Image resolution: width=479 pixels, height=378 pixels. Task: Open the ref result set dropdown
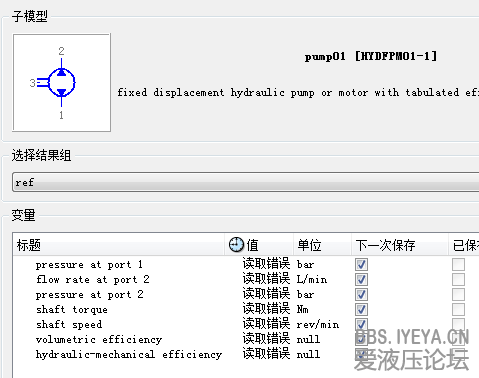pyautogui.click(x=246, y=182)
